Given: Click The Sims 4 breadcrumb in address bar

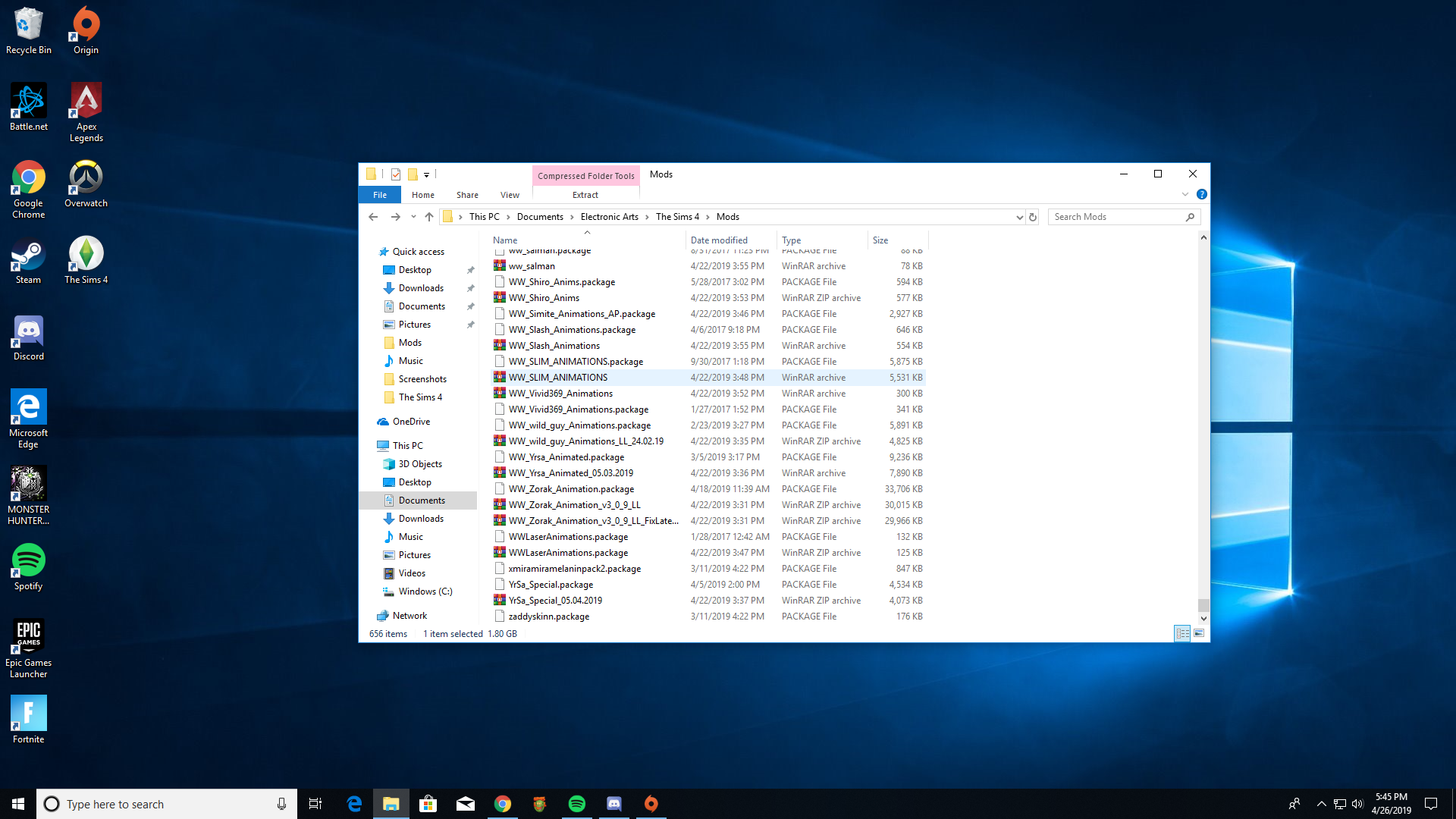Looking at the screenshot, I should point(677,217).
